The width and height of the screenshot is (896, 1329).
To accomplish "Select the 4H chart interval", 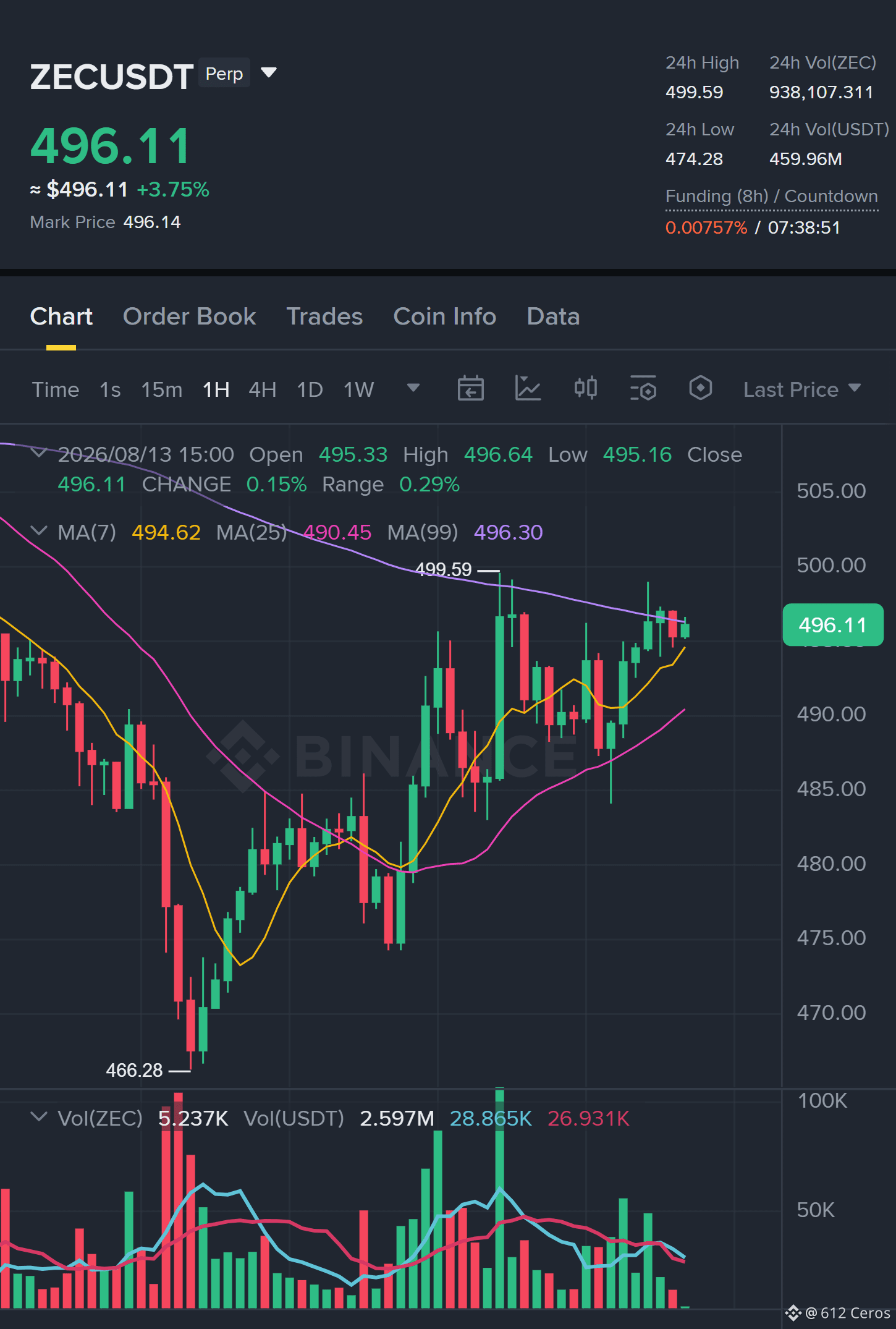I will click(x=262, y=389).
